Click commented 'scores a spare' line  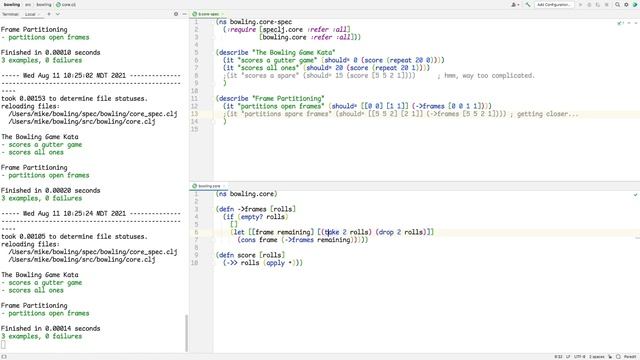379,76
